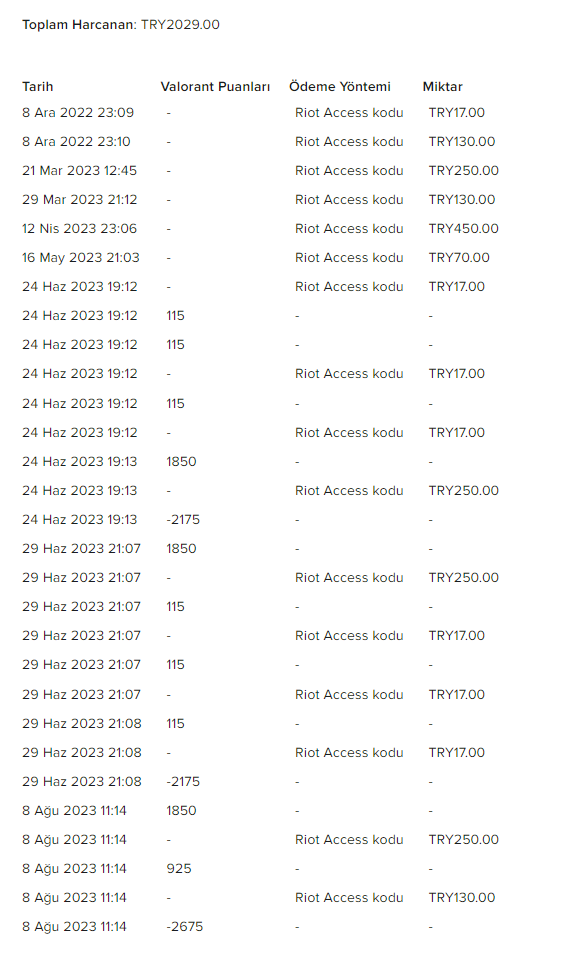Image resolution: width=561 pixels, height=954 pixels.
Task: Click the Miktar column header
Action: pyautogui.click(x=442, y=86)
